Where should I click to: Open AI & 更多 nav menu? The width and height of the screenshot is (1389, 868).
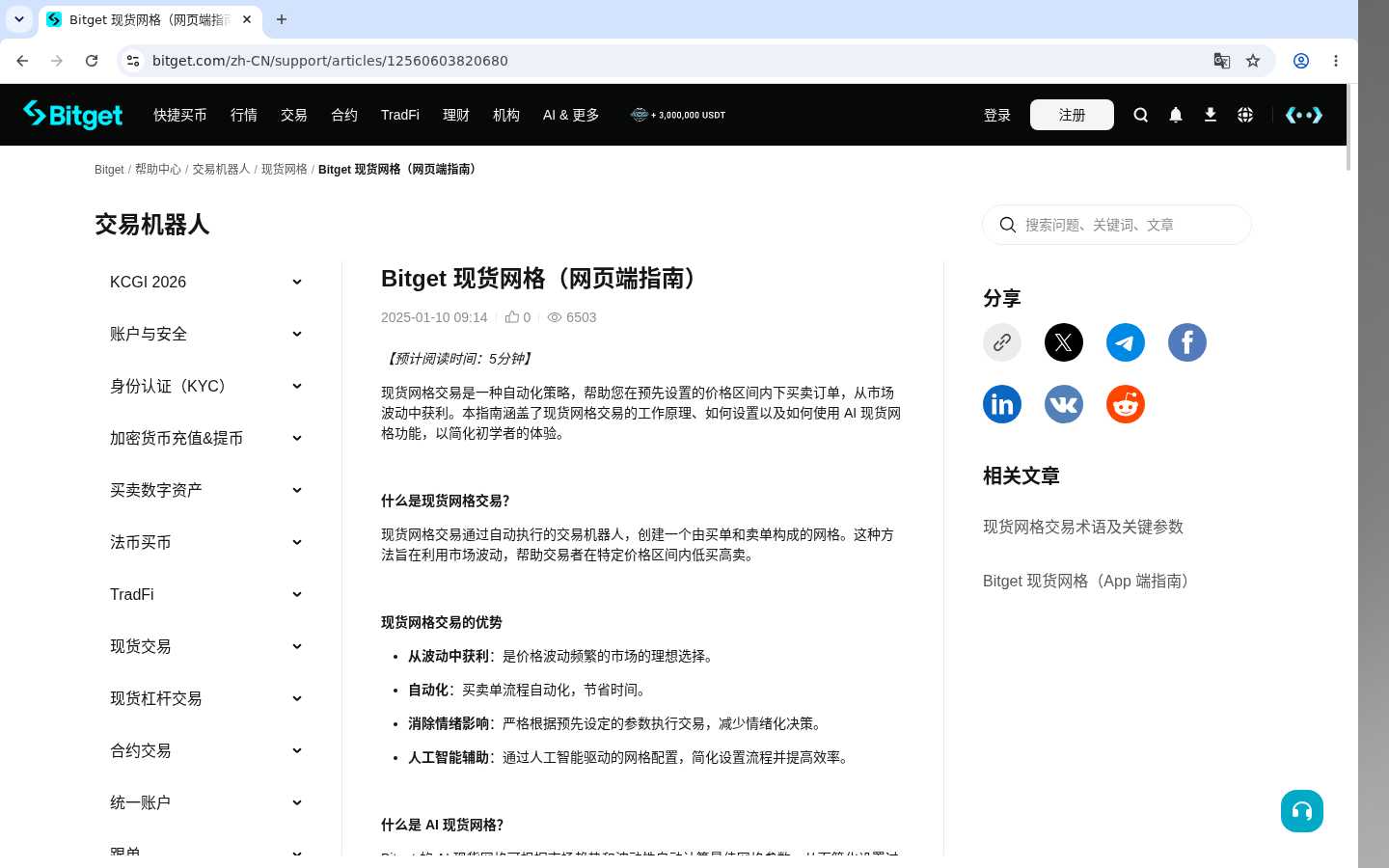tap(571, 115)
